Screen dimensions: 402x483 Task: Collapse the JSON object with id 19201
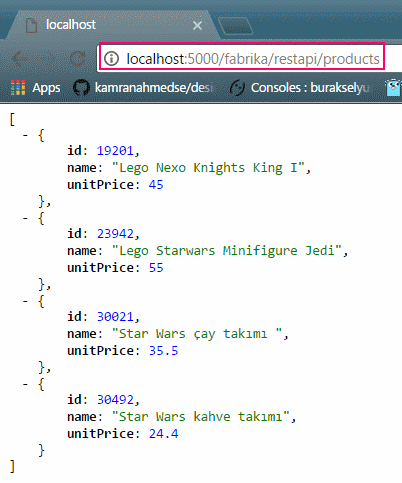(x=25, y=136)
